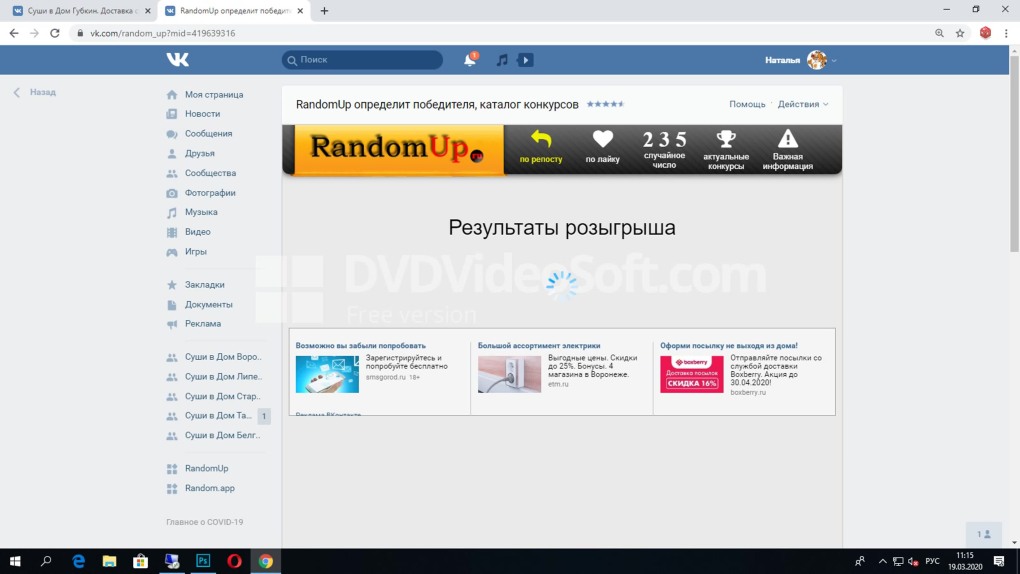The height and width of the screenshot is (574, 1020).
Task: Open Сообщения in sidebar
Action: [208, 133]
